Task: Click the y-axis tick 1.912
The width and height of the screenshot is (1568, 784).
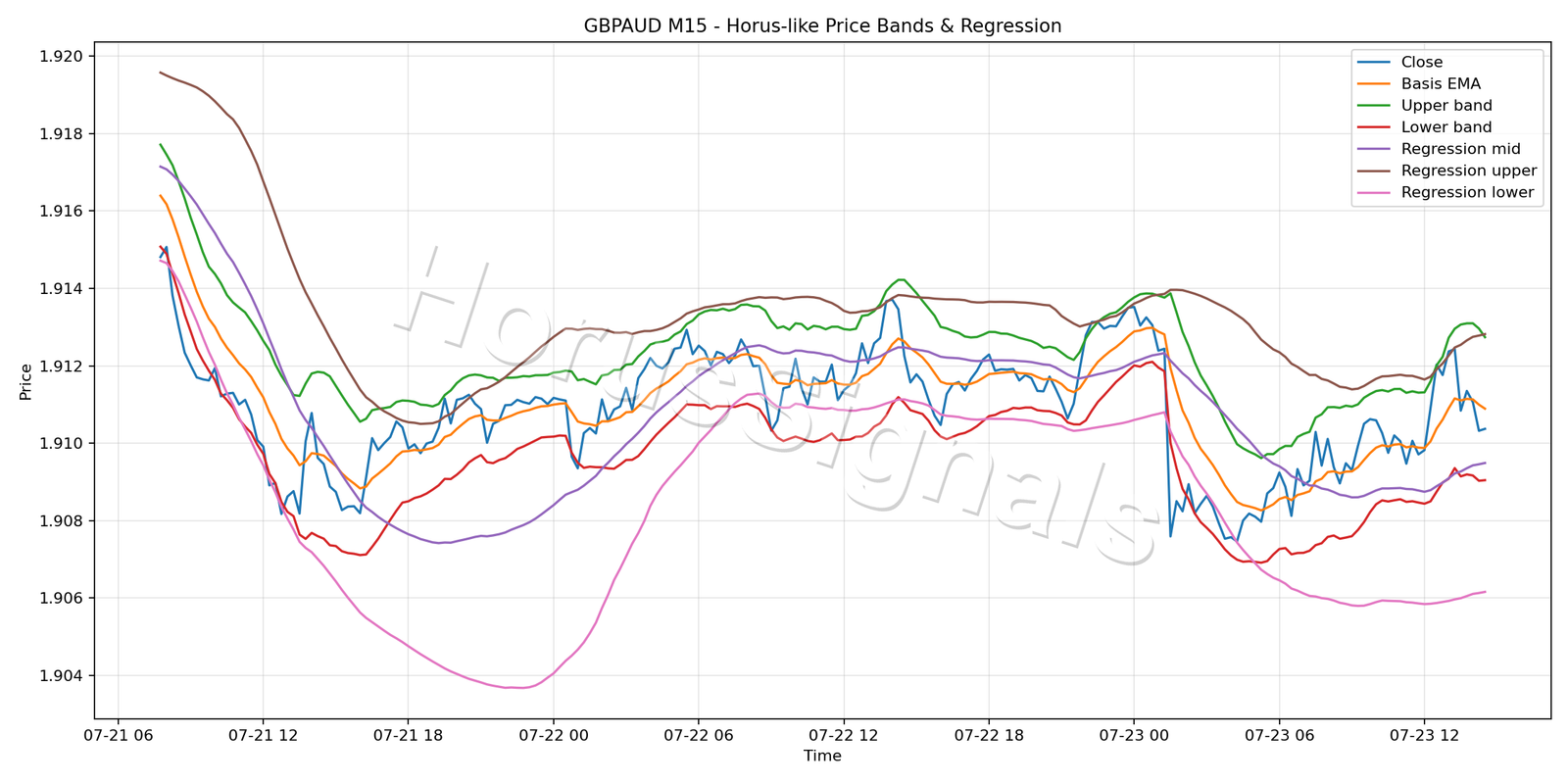Action: [x=61, y=367]
